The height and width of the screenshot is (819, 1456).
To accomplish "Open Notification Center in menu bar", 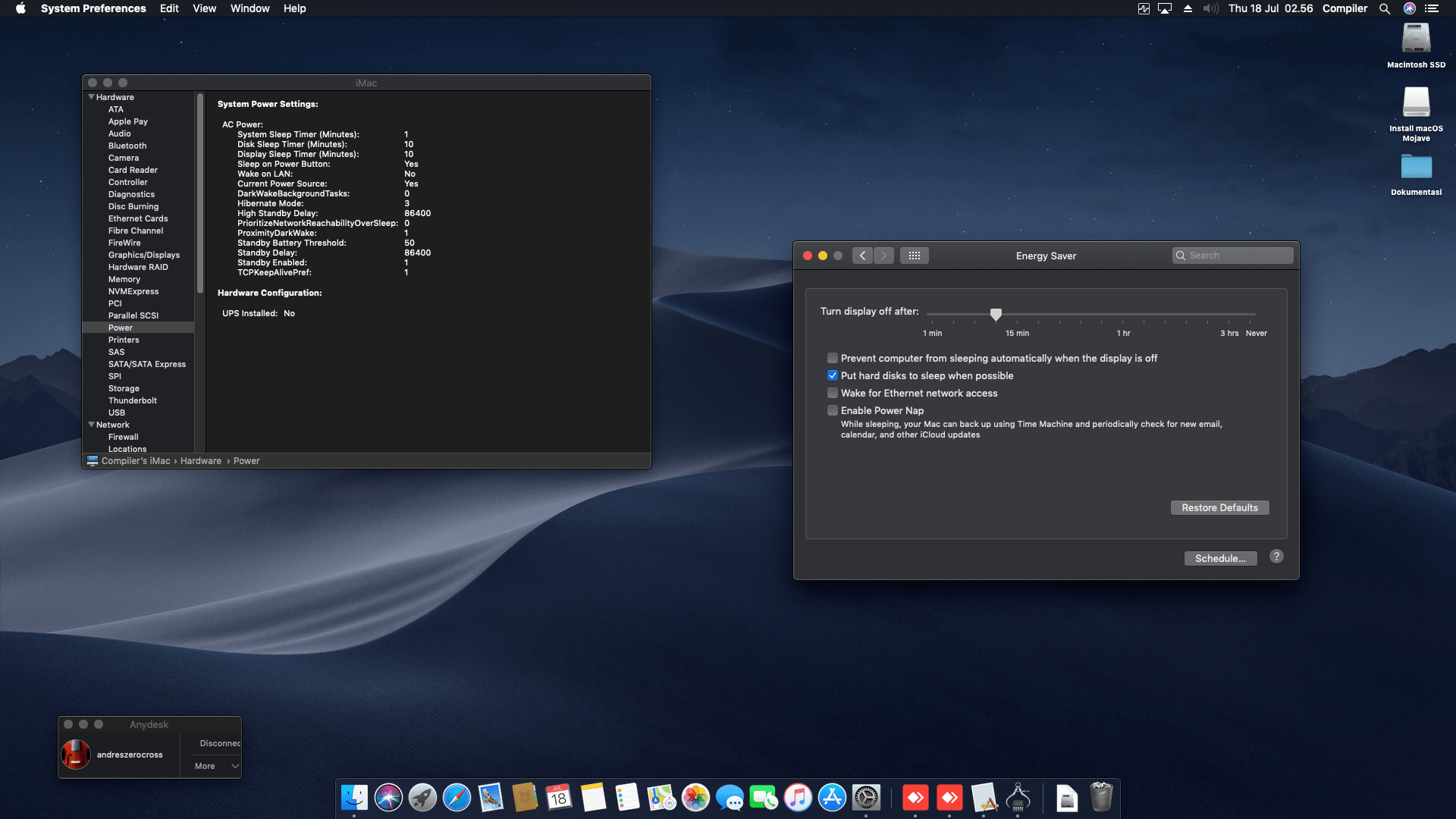I will 1432,8.
